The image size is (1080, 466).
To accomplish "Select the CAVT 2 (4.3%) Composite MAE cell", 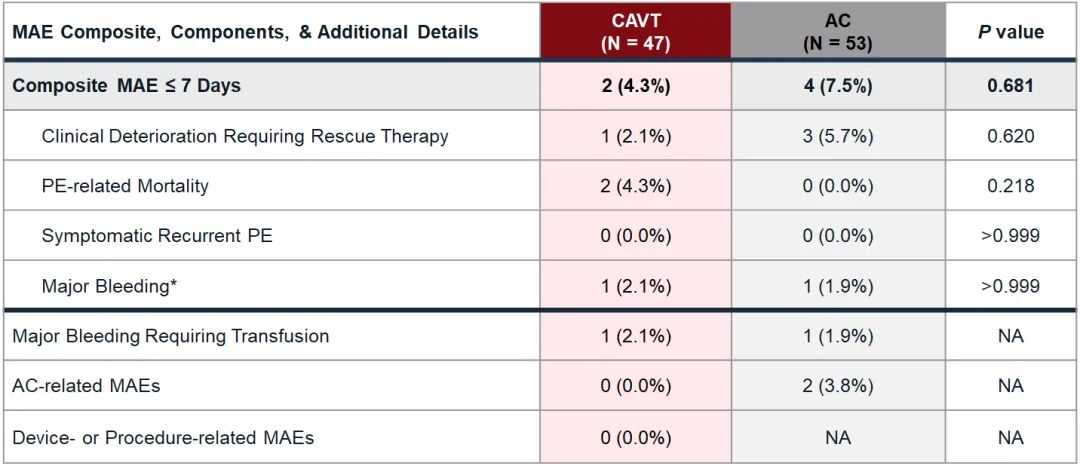I will click(x=636, y=86).
